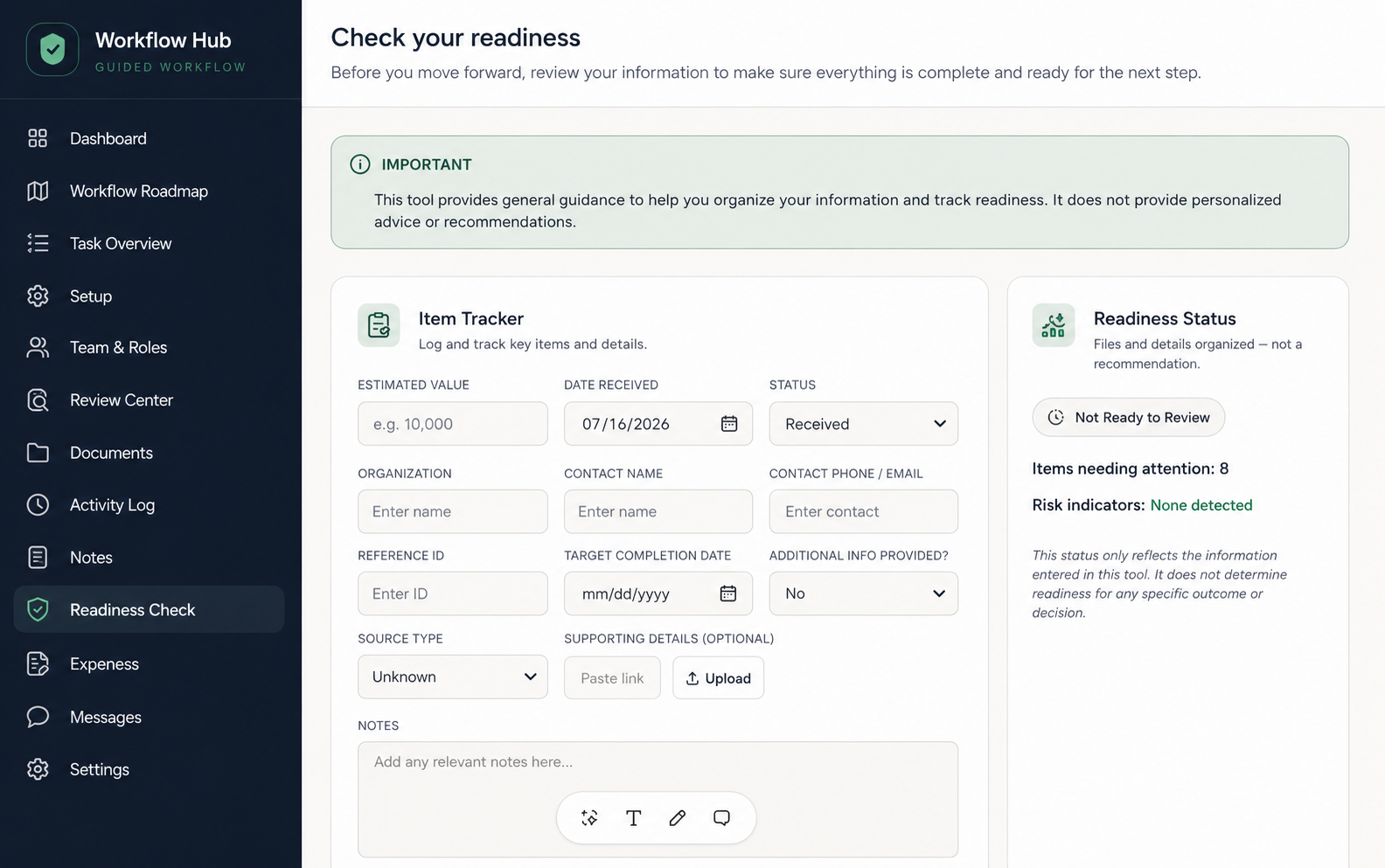Screen dimensions: 1385x868
Task: Click the 'None detected' risk indicator text
Action: pyautogui.click(x=1201, y=505)
